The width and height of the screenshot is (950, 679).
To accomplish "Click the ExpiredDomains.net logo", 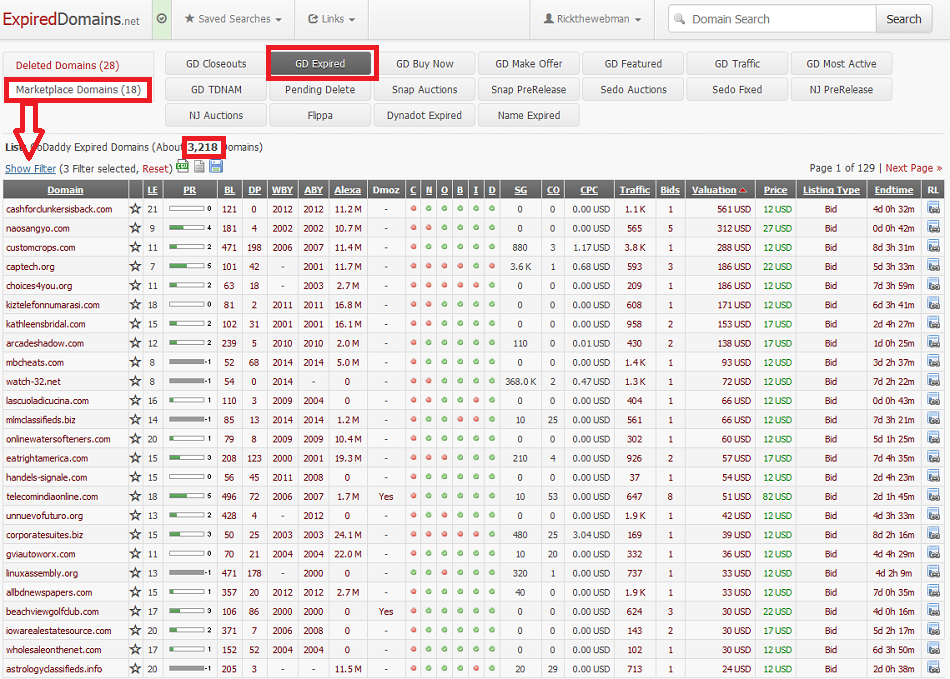I will point(71,19).
